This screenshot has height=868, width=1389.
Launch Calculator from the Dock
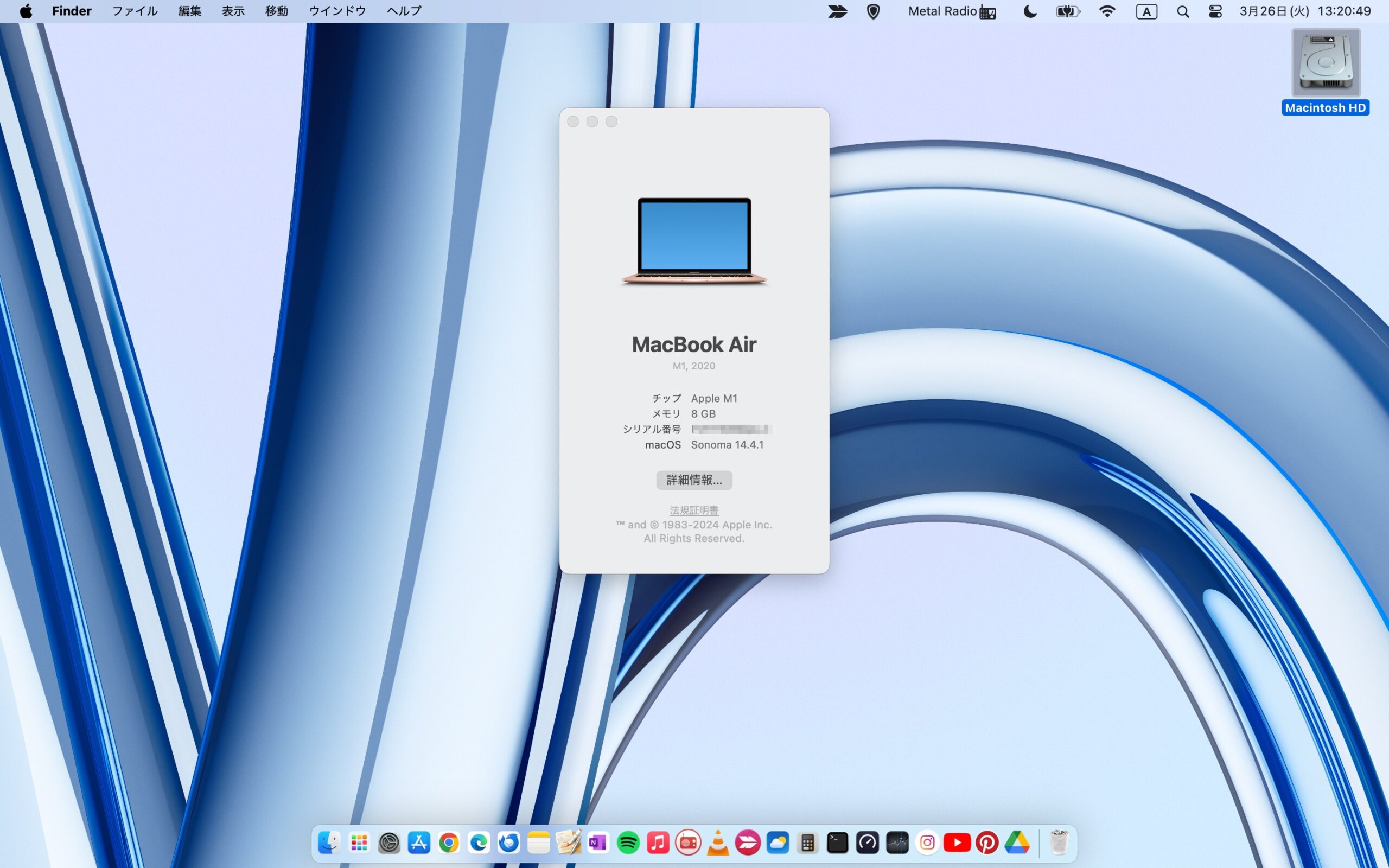pos(807,843)
